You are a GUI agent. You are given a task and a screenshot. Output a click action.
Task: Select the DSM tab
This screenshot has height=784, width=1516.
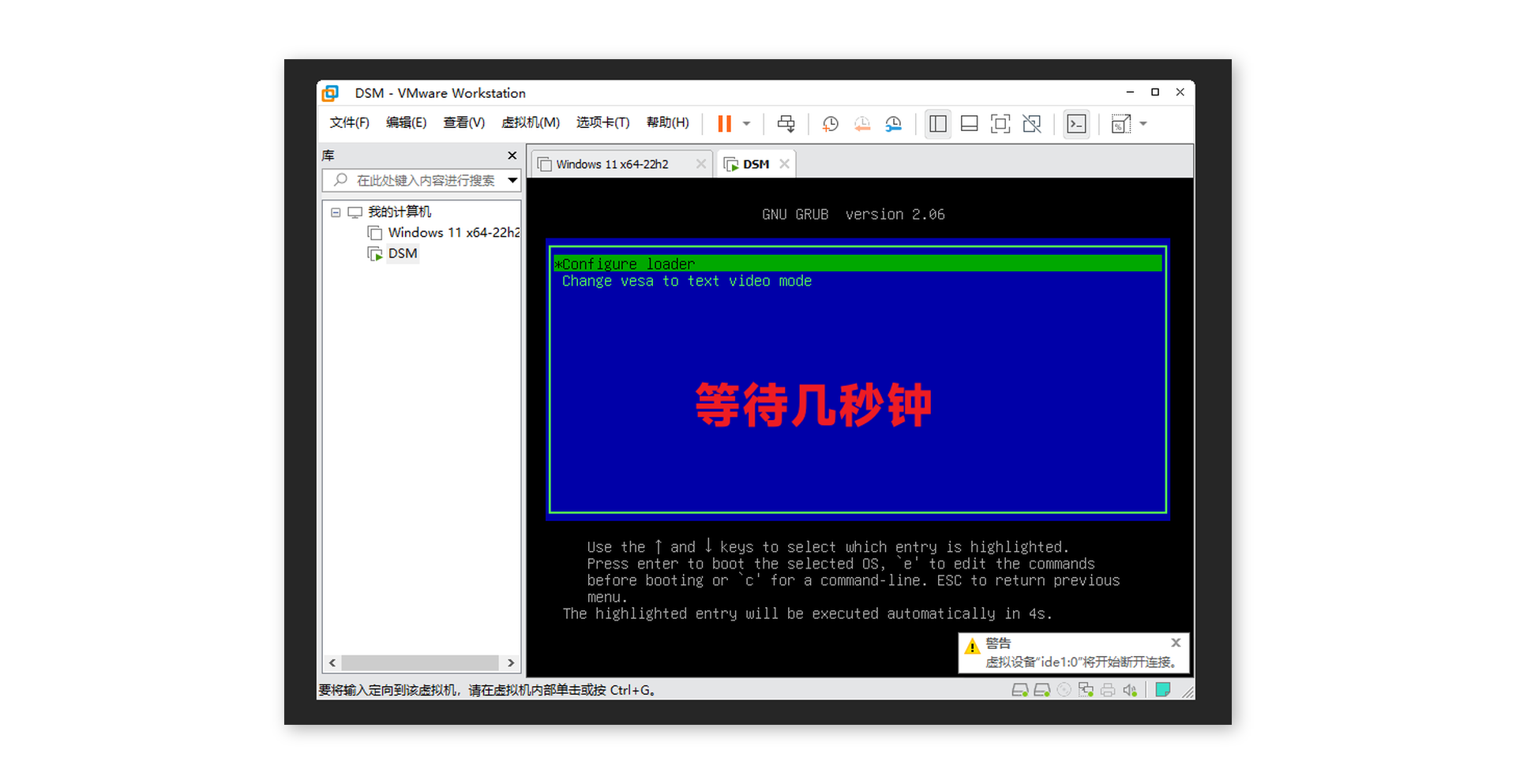point(756,164)
